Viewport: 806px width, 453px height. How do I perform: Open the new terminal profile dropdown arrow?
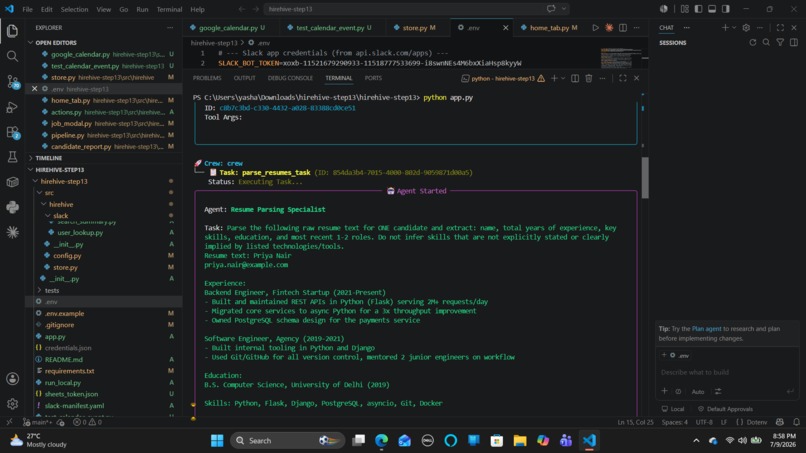[563, 78]
